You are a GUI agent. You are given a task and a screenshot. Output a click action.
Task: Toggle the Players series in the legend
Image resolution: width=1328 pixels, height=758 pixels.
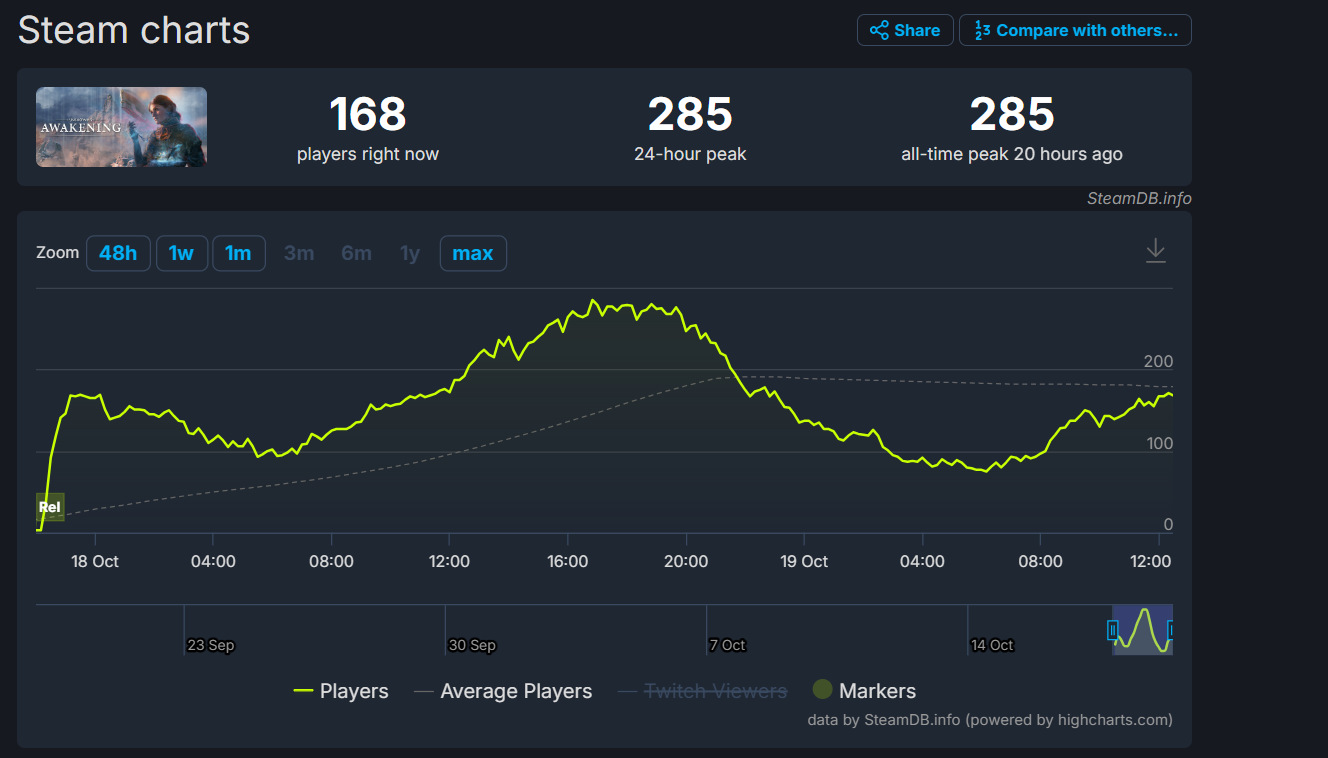pos(341,691)
